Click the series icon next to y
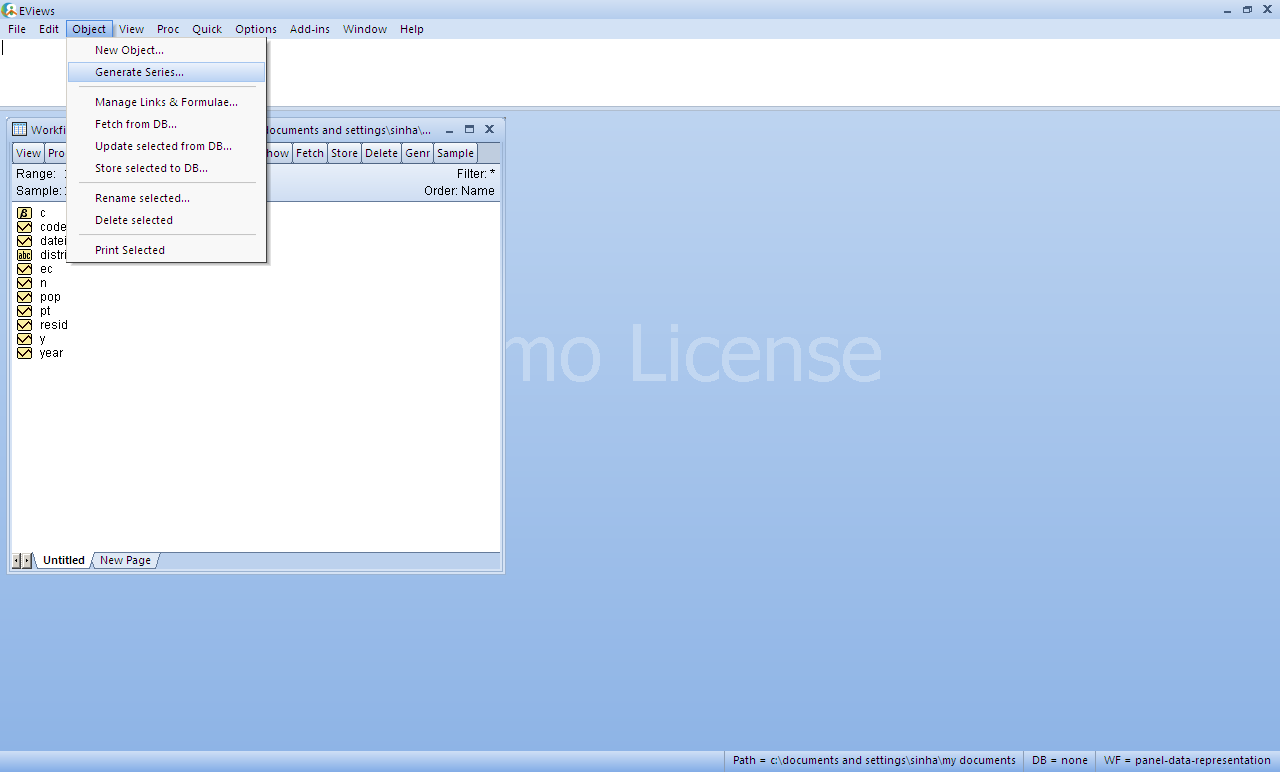Viewport: 1280px width, 772px height. tap(25, 339)
